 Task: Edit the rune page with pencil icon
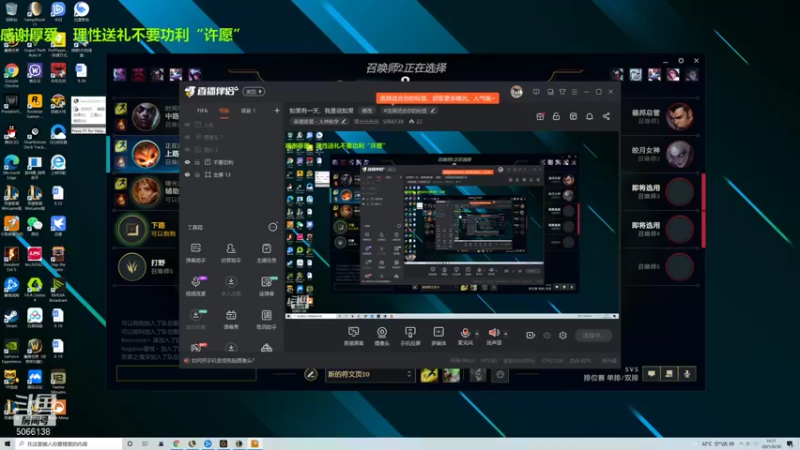coord(310,374)
